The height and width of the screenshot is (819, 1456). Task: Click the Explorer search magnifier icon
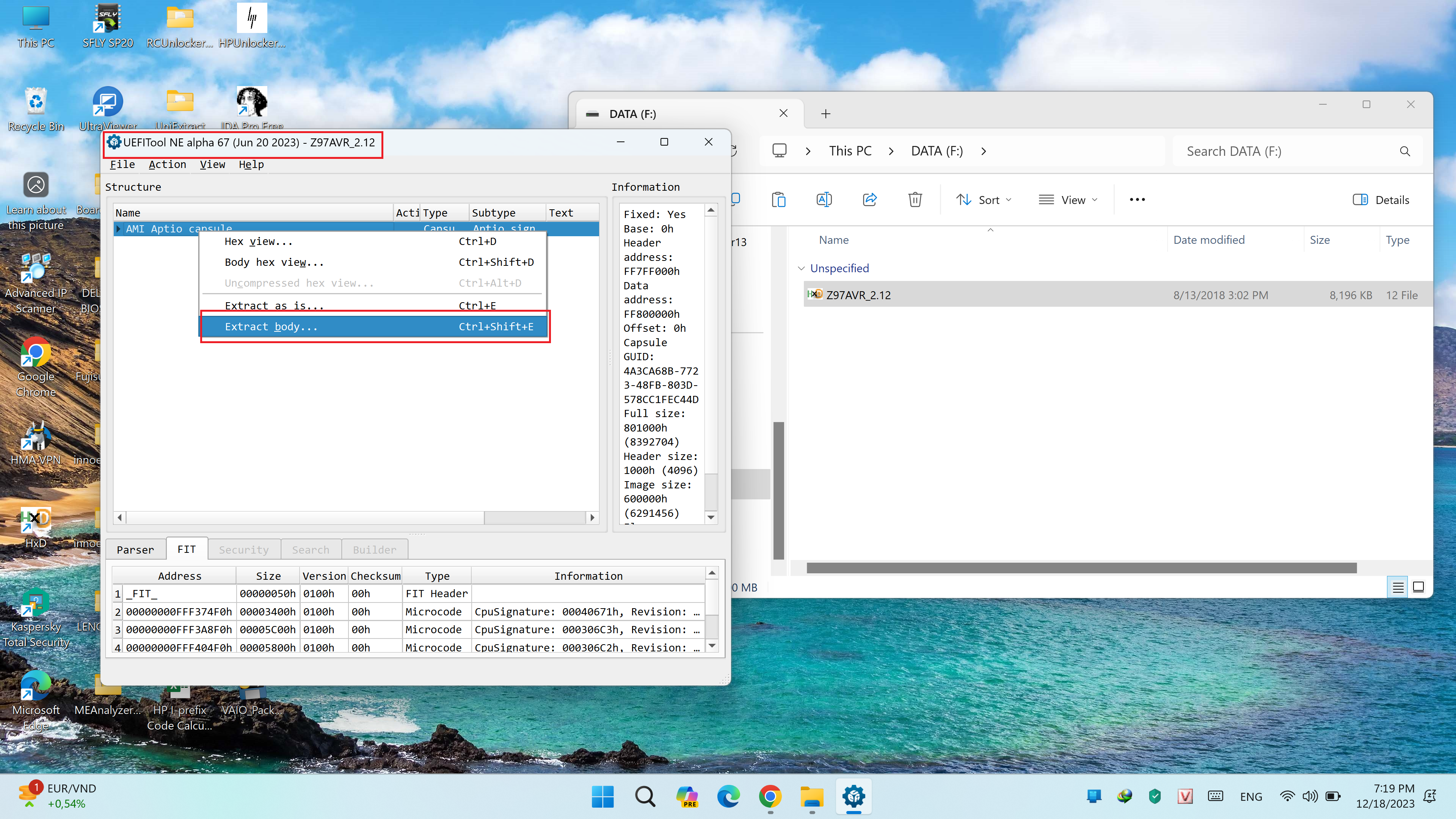[x=1404, y=152]
